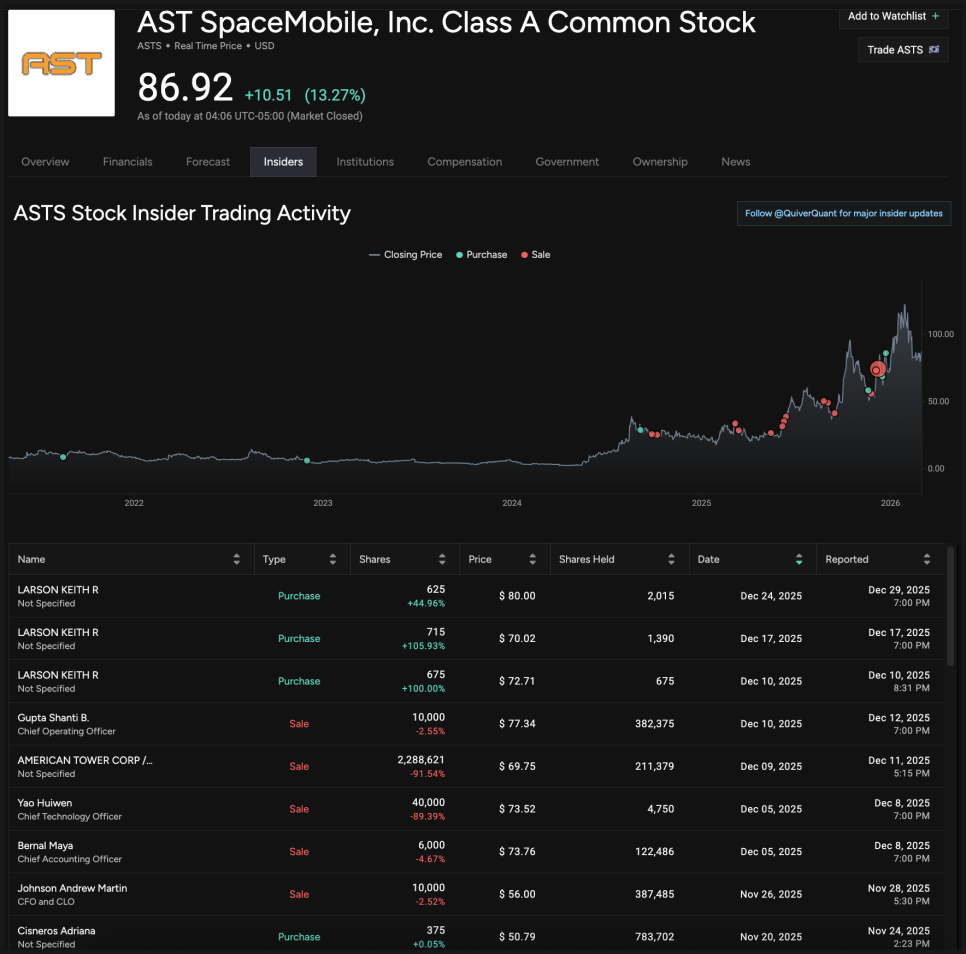This screenshot has height=954, width=966.
Task: Click the AST SpaceMobile company logo
Action: pyautogui.click(x=61, y=64)
